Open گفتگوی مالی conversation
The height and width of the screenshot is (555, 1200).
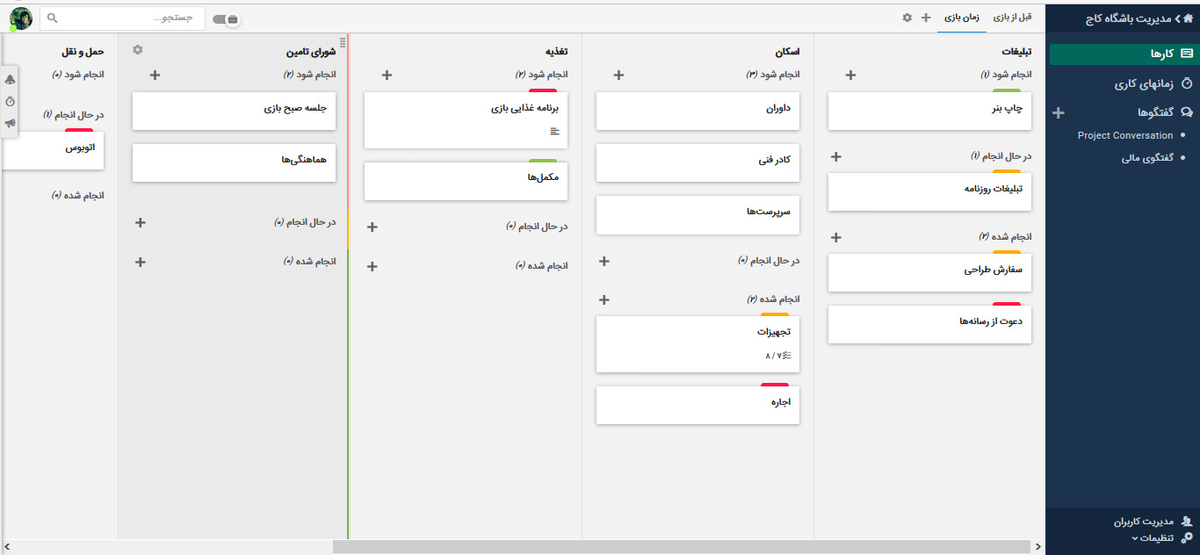pyautogui.click(x=1147, y=157)
